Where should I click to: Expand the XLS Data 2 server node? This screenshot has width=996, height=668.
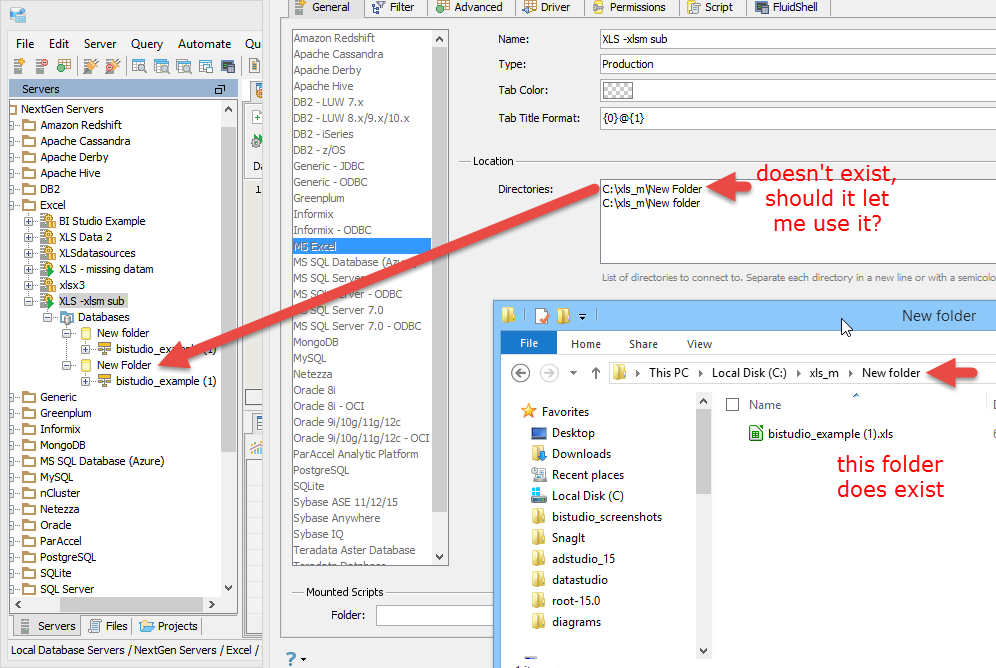point(29,237)
